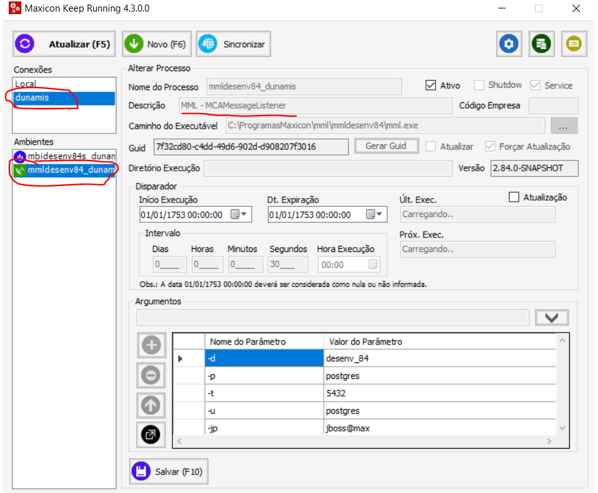Expand the Argumentos chevron button
598x493 pixels.
point(552,317)
